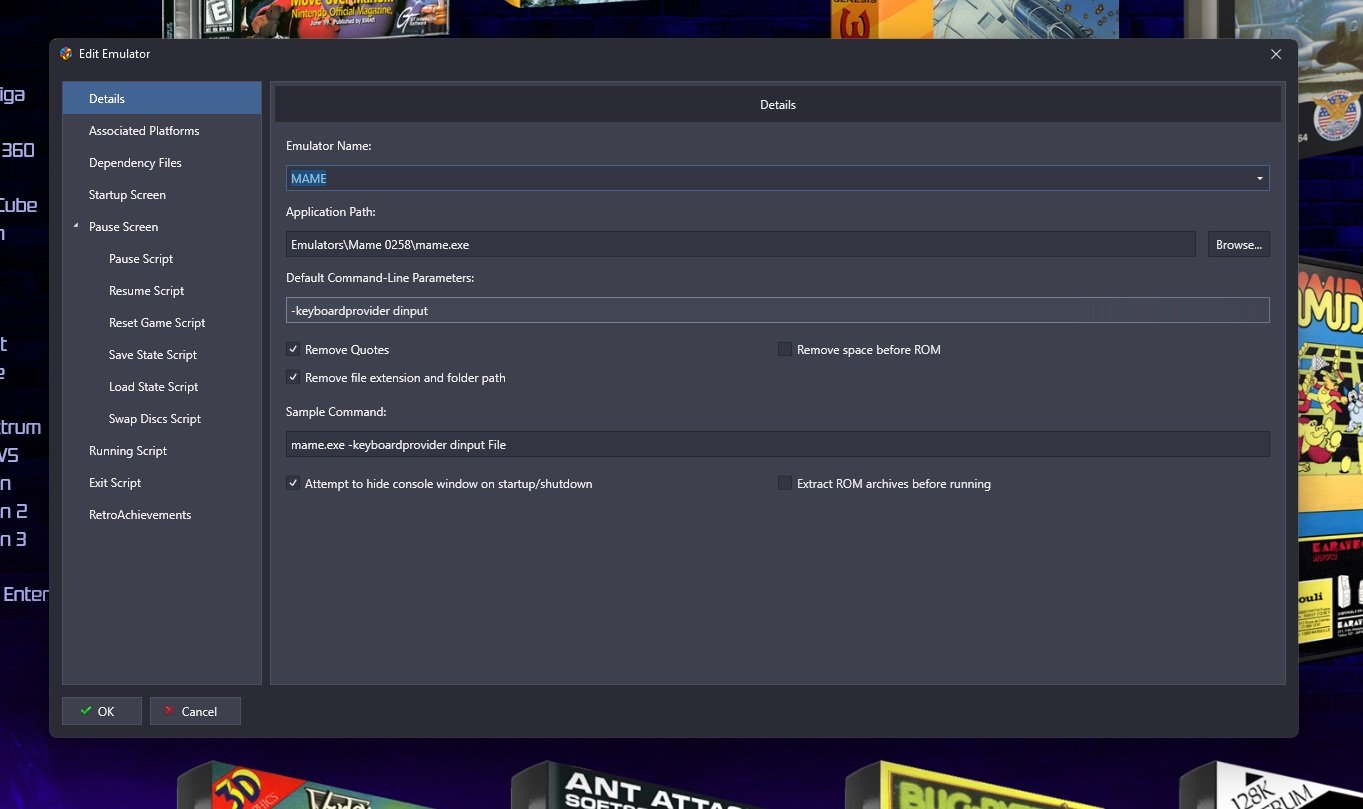
Task: Click the LaunchBox icon in the title bar
Action: point(66,54)
